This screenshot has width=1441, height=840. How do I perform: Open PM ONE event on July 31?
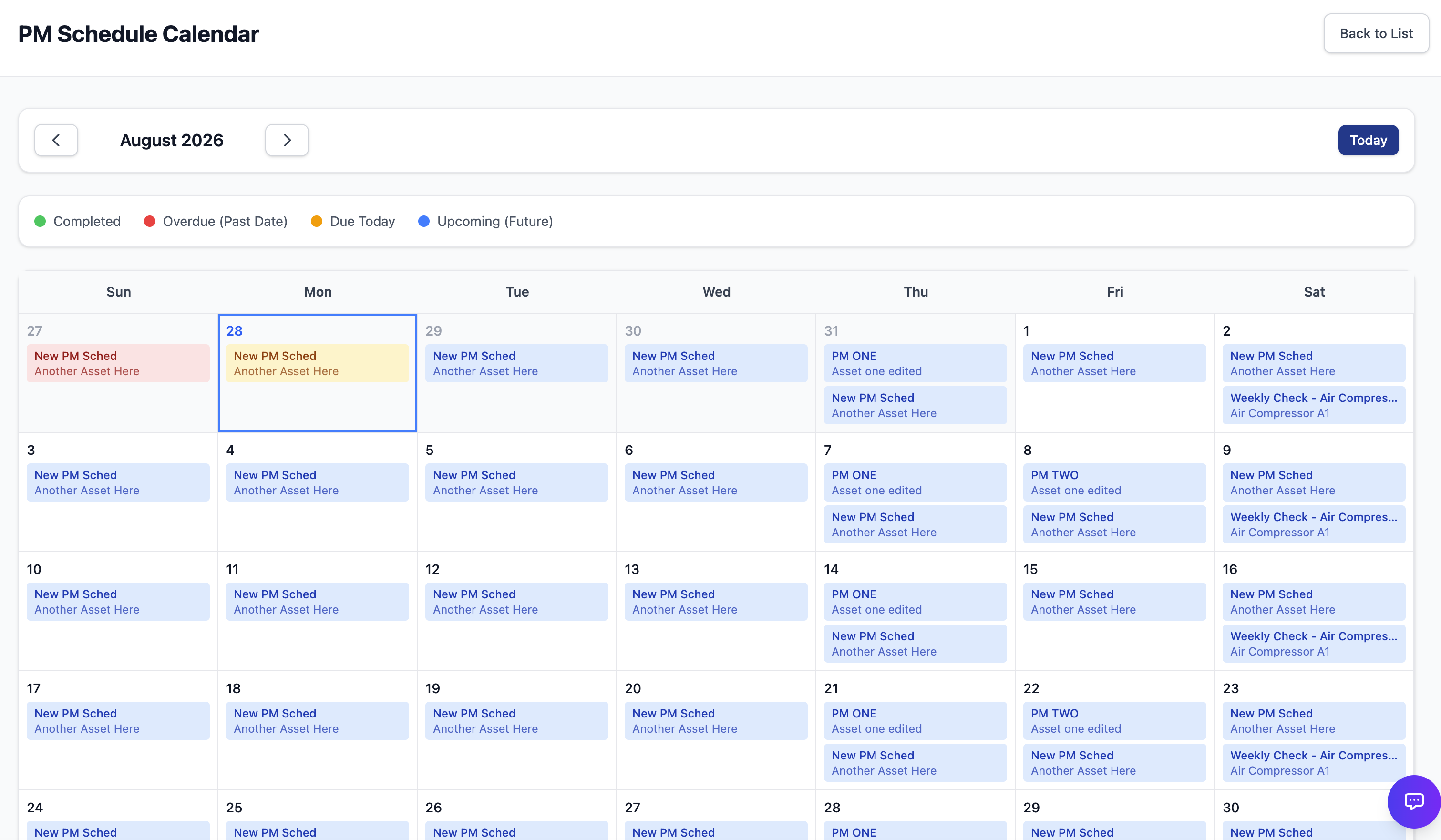[x=916, y=363]
